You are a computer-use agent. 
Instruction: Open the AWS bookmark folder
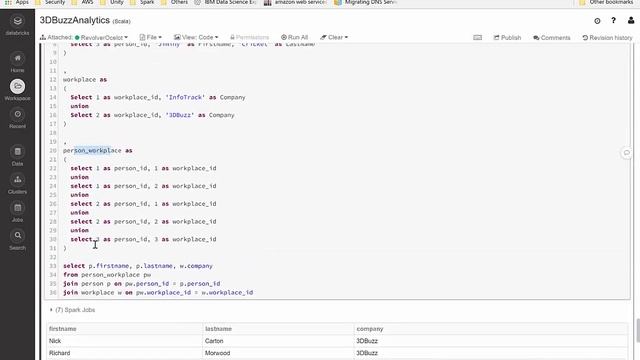click(82, 2)
